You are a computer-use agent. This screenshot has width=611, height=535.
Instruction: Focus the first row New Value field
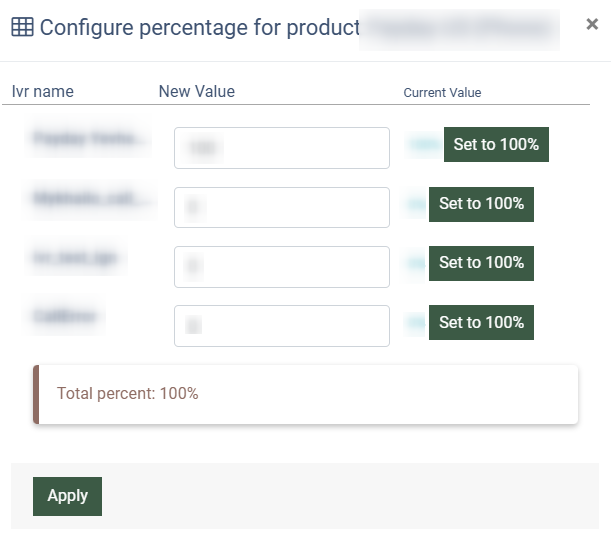pyautogui.click(x=281, y=148)
